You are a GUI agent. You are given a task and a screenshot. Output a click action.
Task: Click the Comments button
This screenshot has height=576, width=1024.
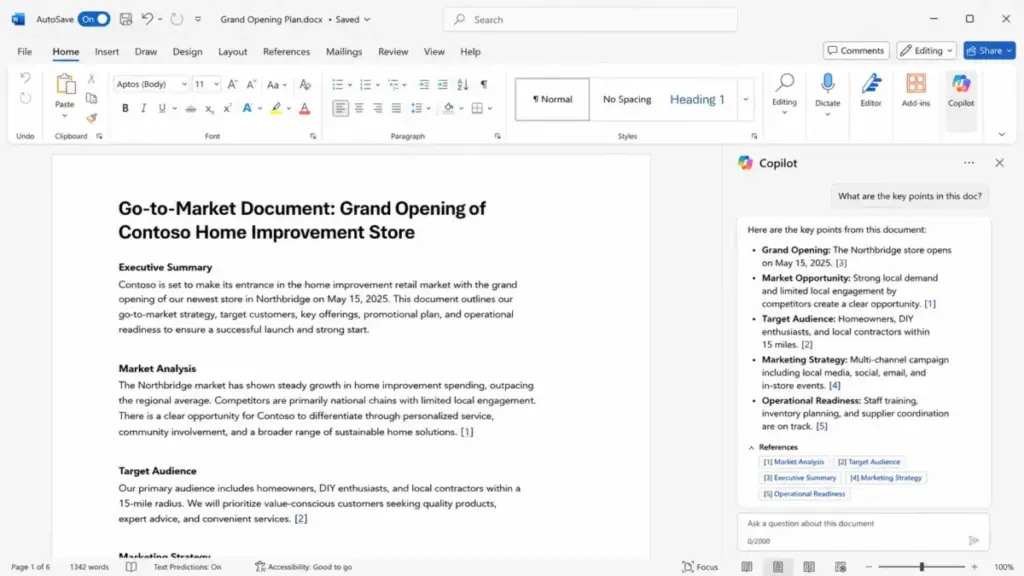856,50
